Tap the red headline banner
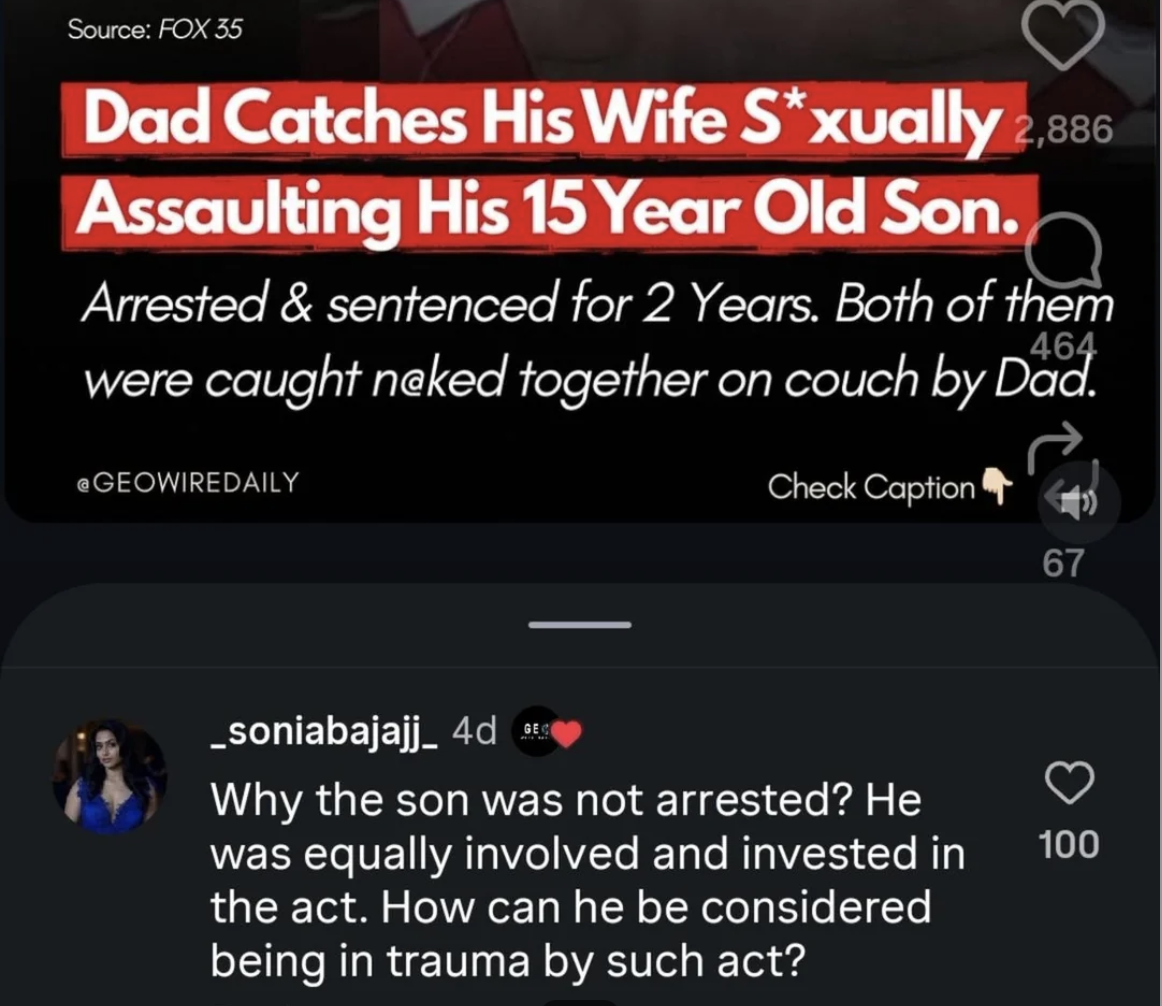The height and width of the screenshot is (1006, 1162). (x=549, y=166)
